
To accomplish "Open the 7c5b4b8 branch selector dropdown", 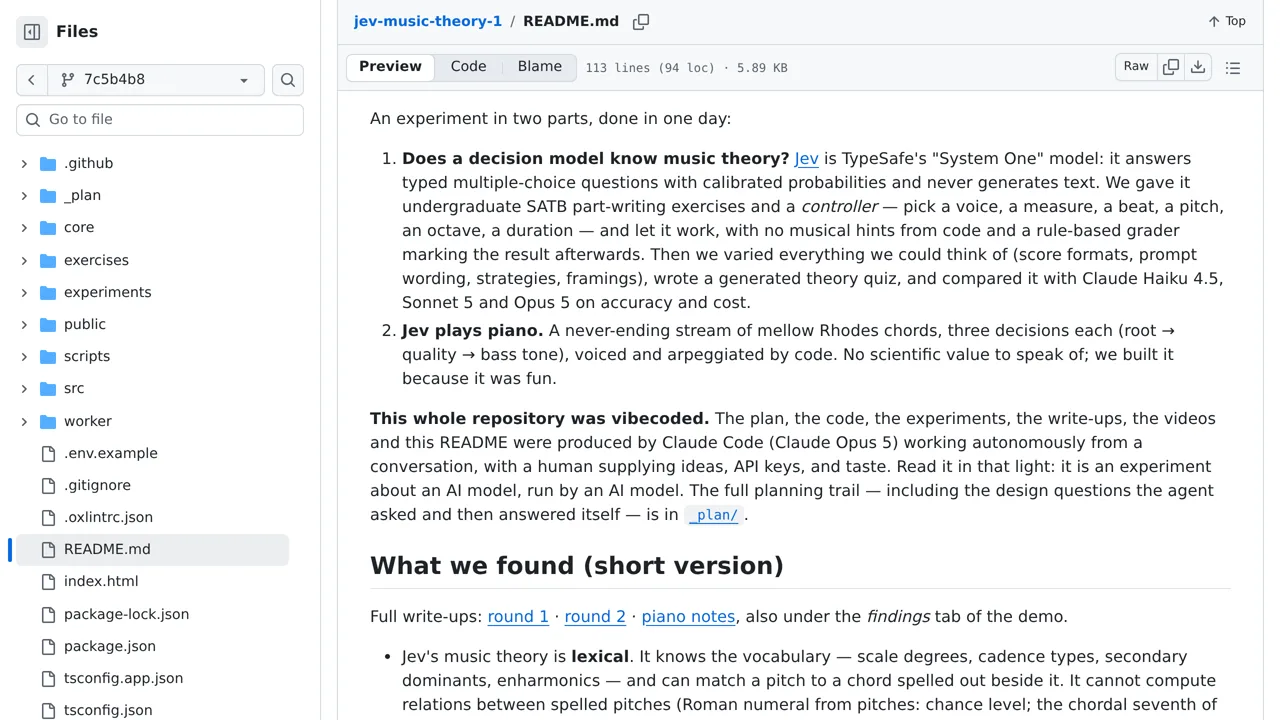I will [156, 80].
